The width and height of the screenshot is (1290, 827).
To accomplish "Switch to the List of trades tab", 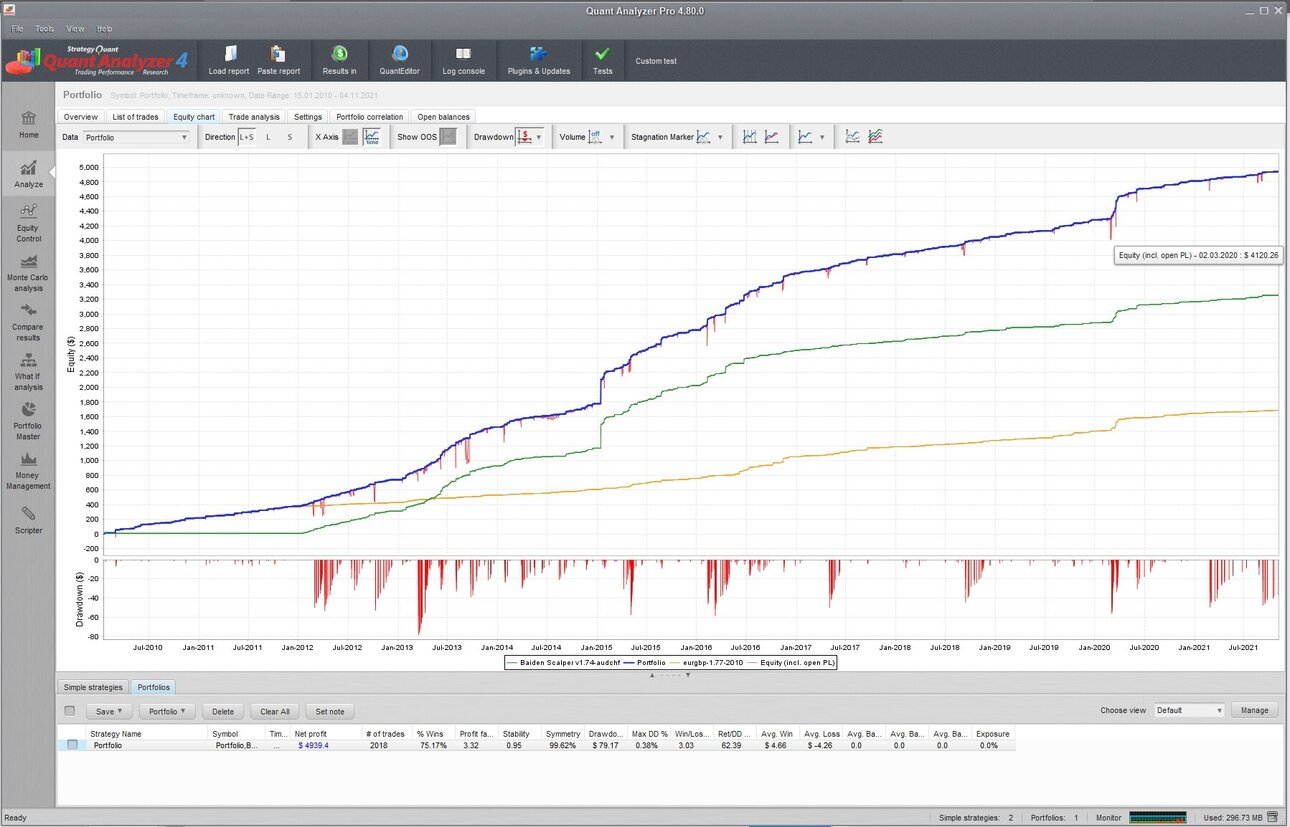I will 135,117.
